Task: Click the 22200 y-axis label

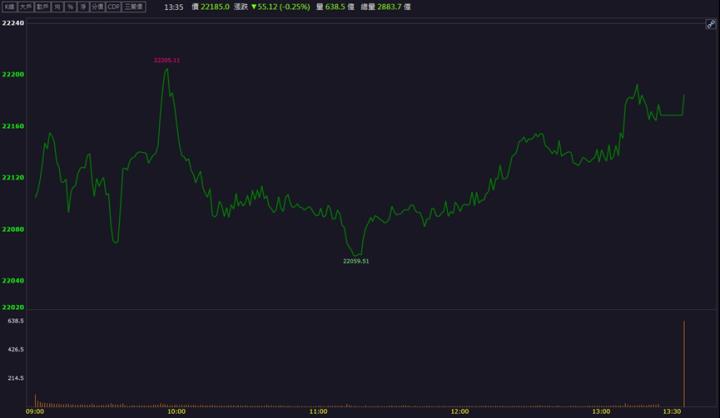Action: 13,74
